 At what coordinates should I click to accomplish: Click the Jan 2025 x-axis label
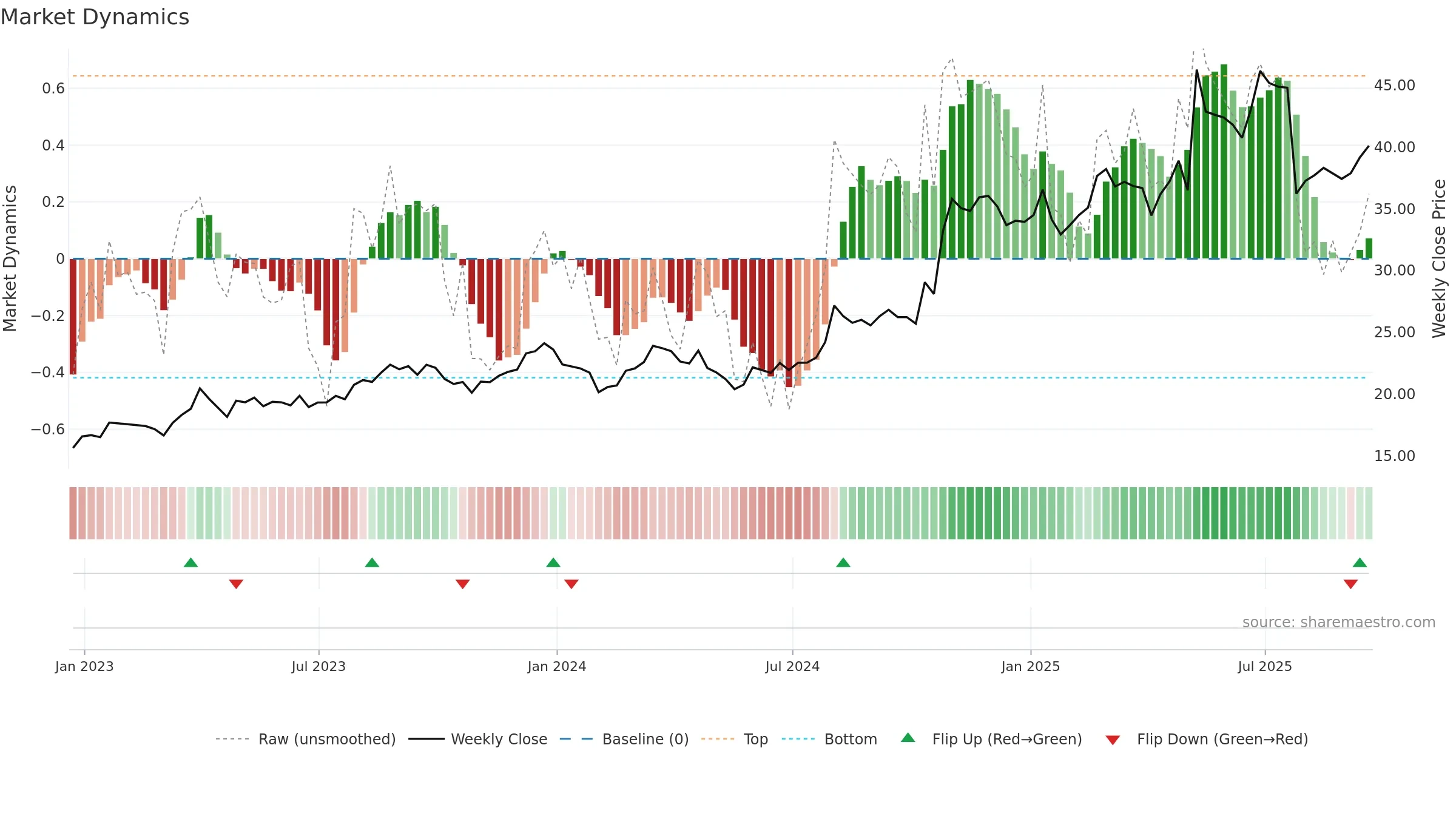tap(1031, 666)
